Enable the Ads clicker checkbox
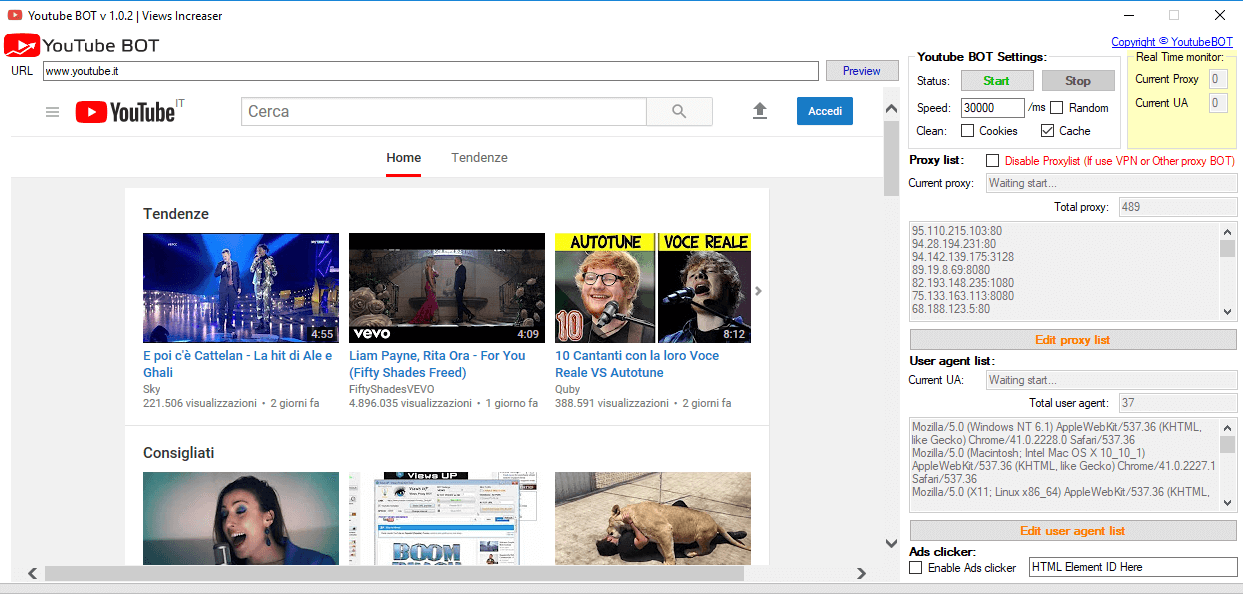 click(915, 567)
